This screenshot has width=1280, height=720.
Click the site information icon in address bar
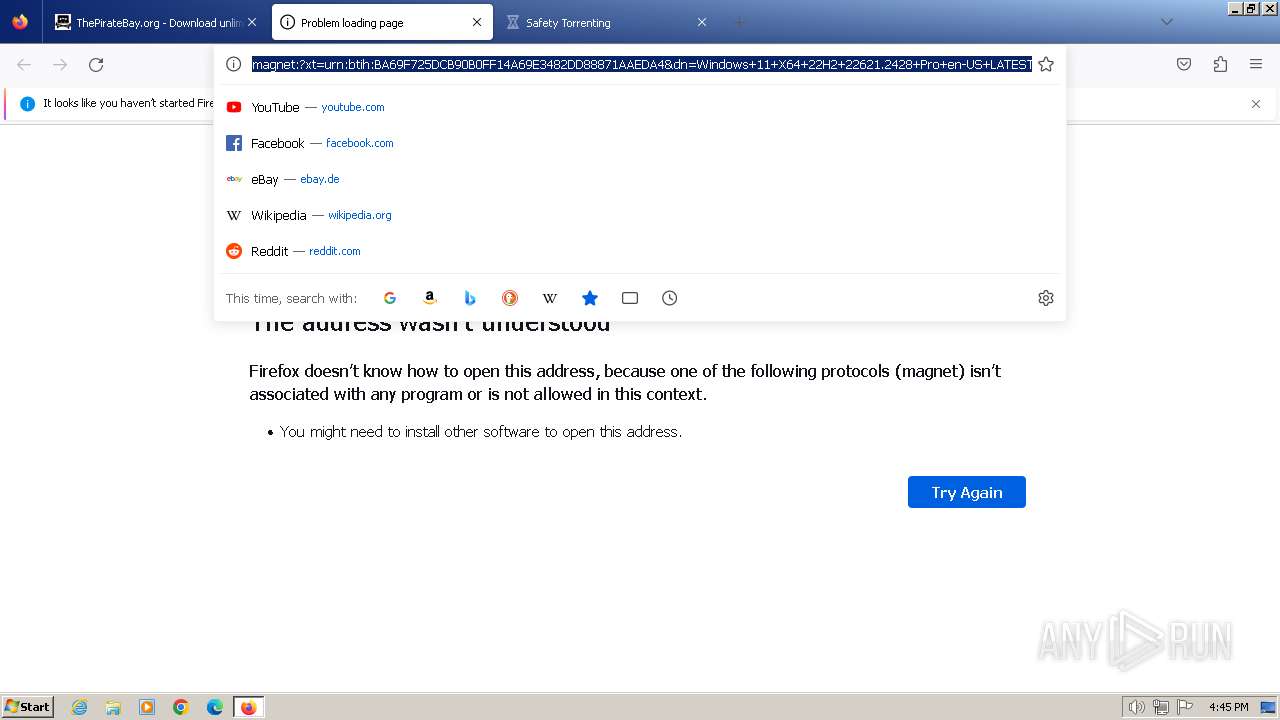click(233, 64)
